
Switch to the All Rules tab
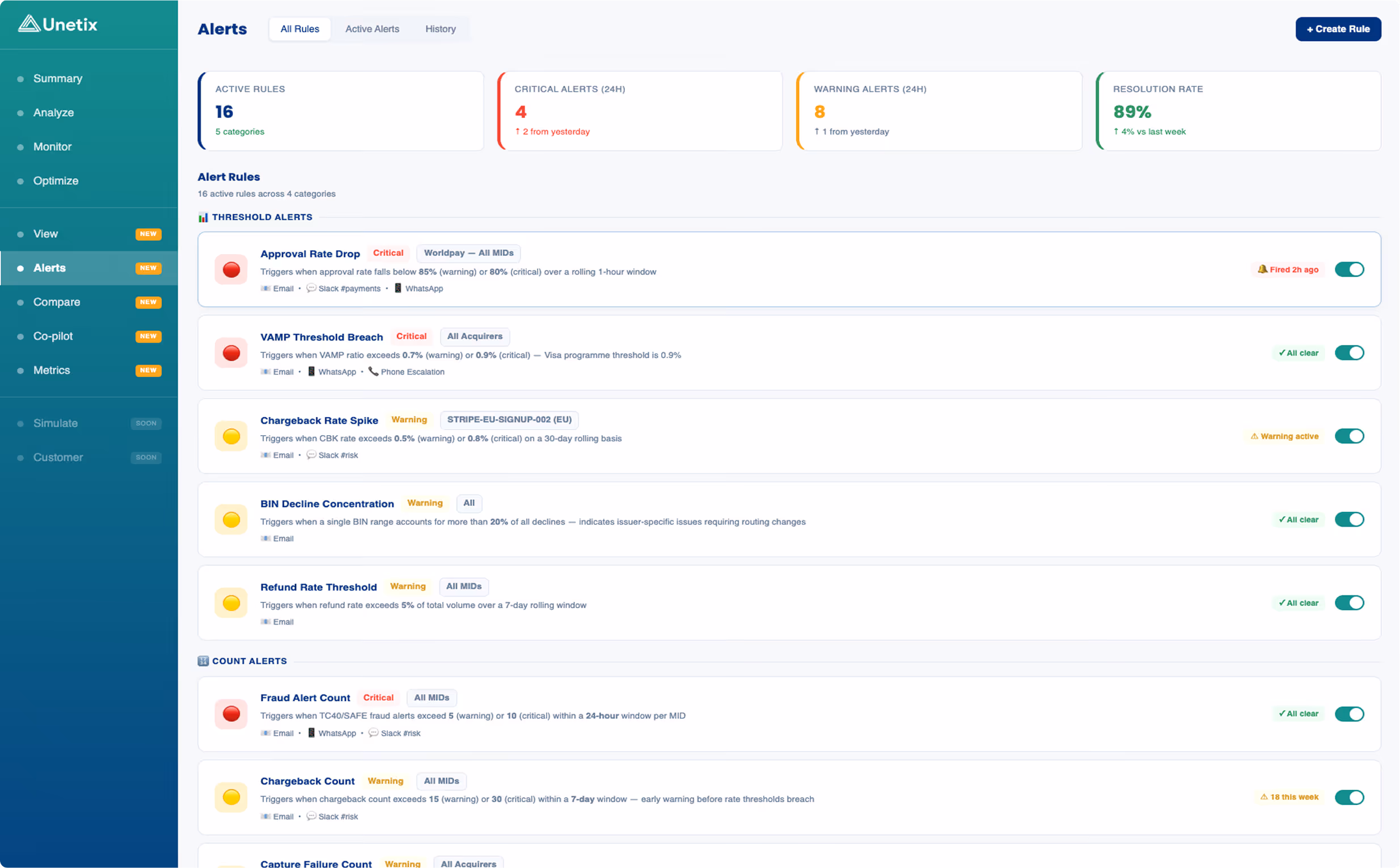(x=299, y=29)
